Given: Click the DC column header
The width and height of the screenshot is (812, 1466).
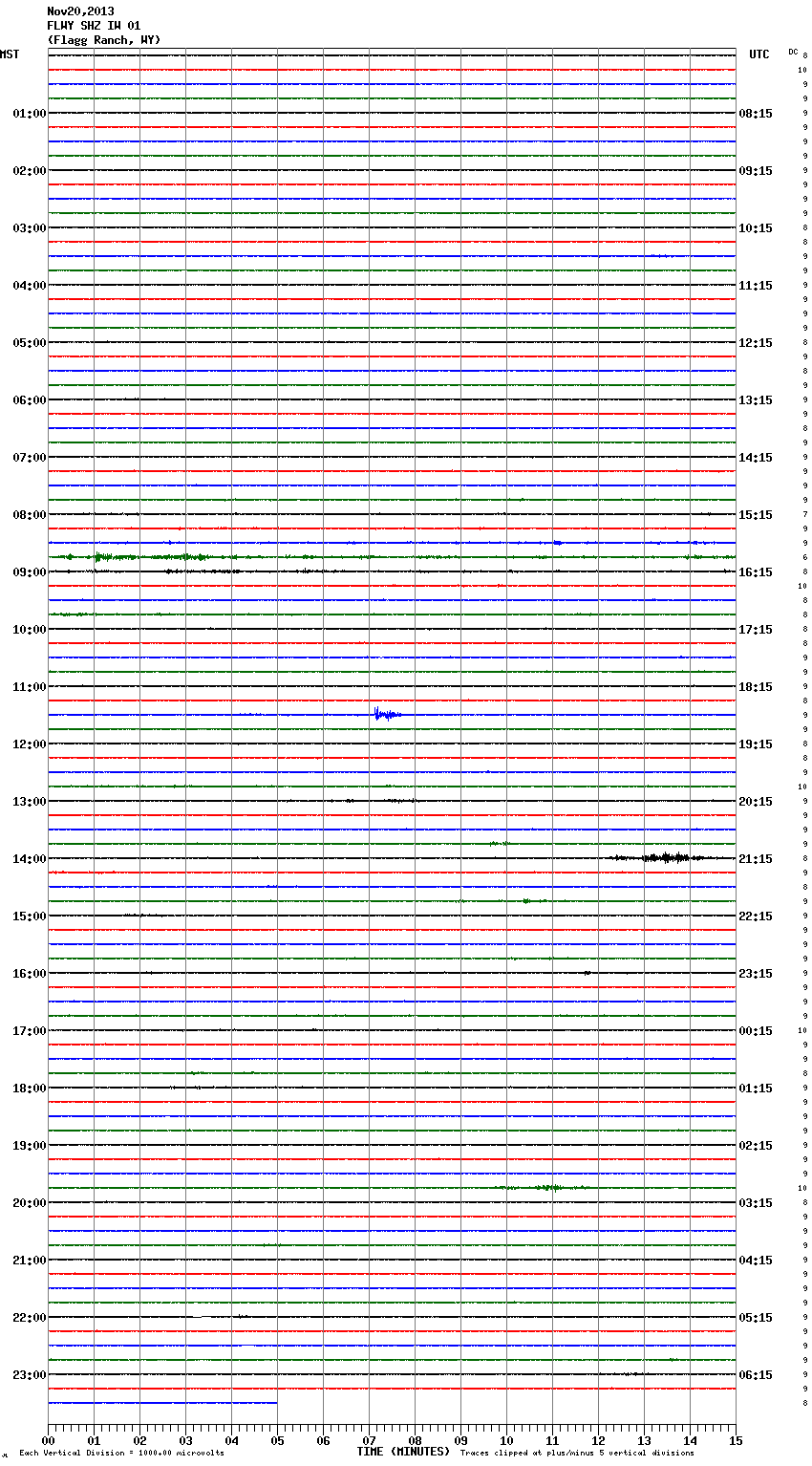Looking at the screenshot, I should [793, 52].
